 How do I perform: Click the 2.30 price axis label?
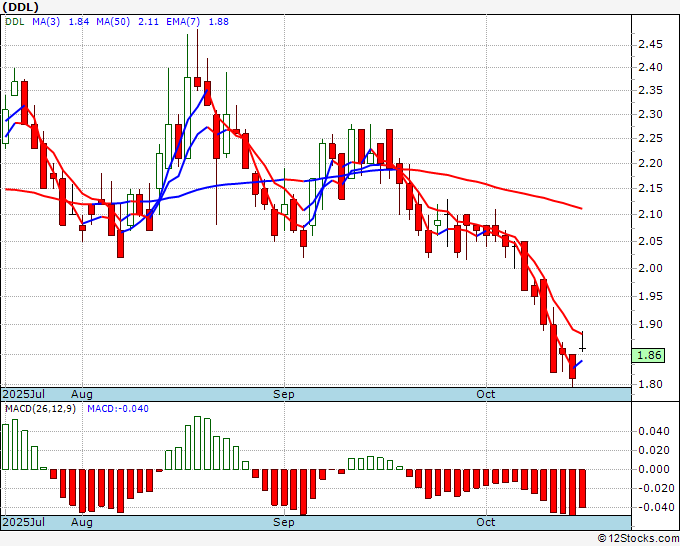pyautogui.click(x=650, y=114)
